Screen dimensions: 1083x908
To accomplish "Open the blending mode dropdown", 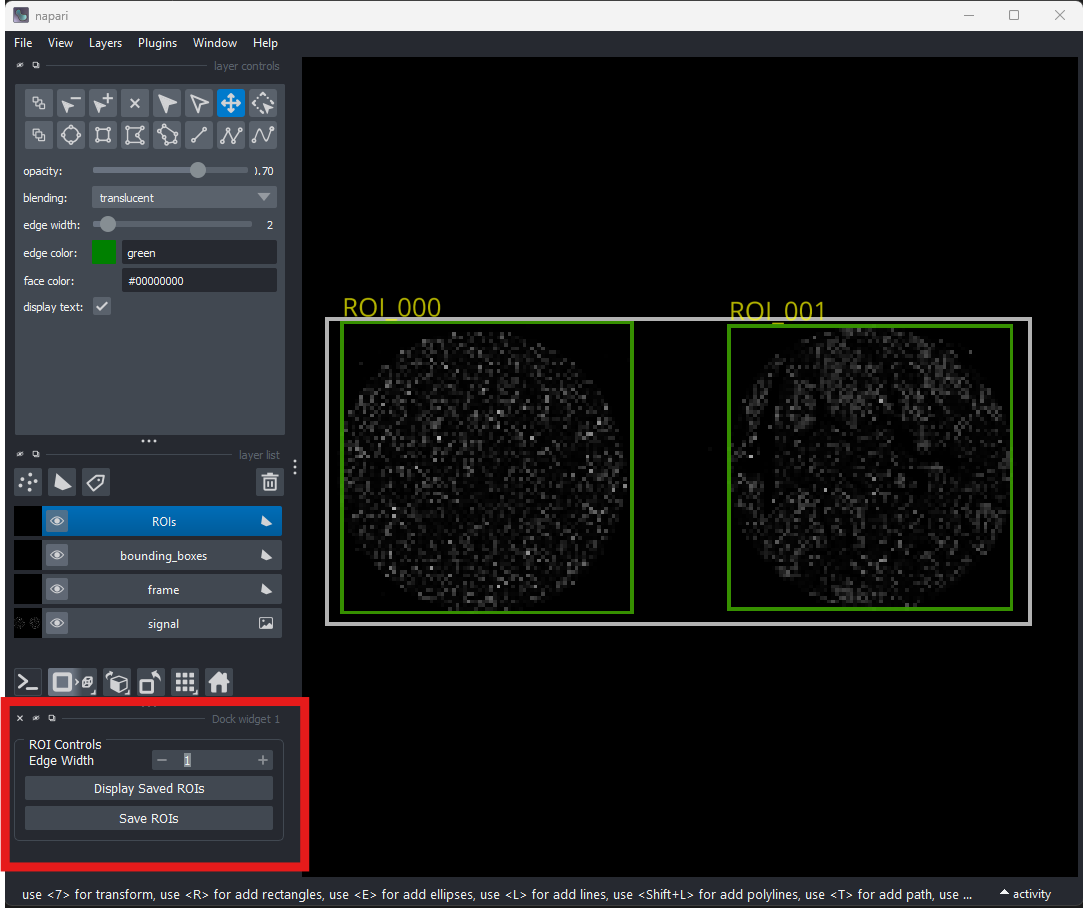I will (x=184, y=198).
